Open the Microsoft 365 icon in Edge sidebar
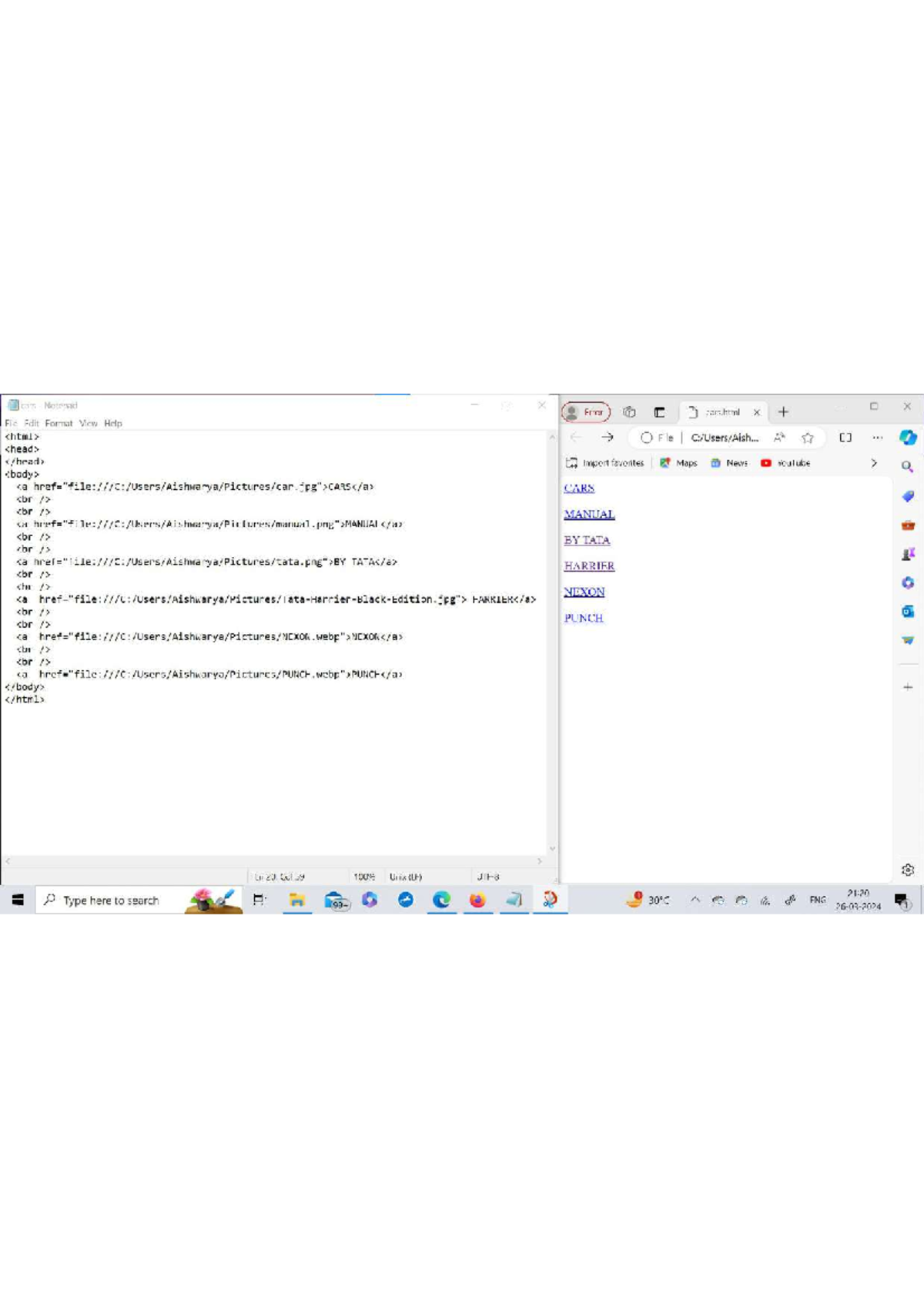 (x=908, y=582)
